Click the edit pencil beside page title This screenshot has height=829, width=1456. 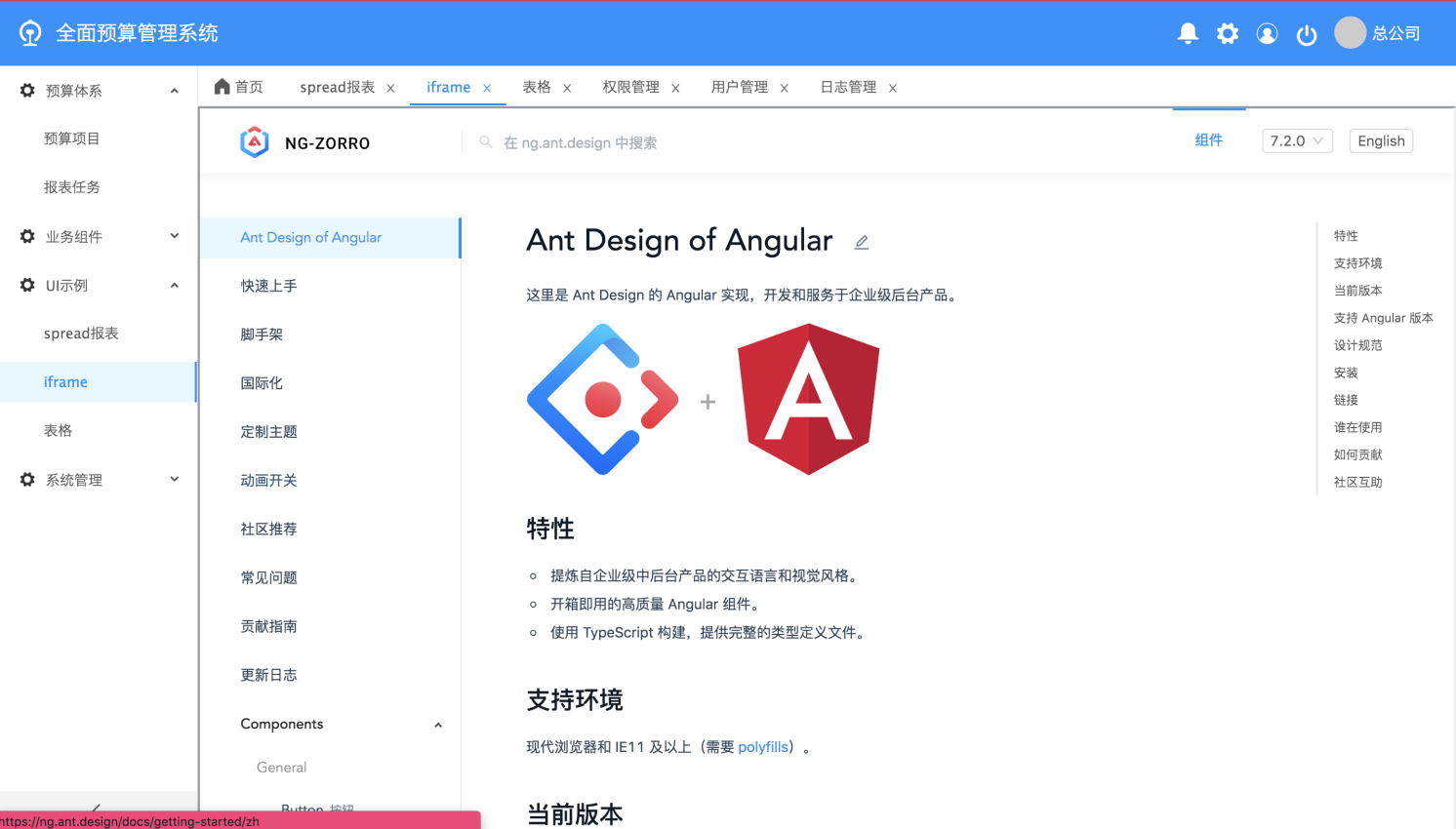[861, 242]
